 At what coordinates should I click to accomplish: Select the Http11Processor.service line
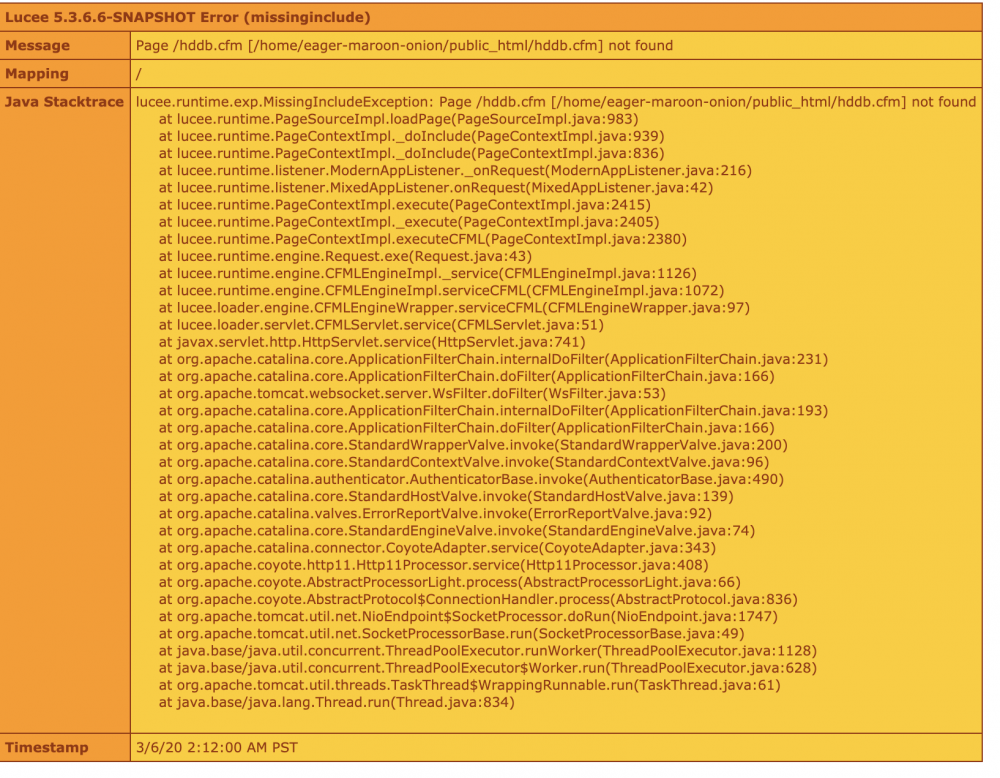coord(434,566)
